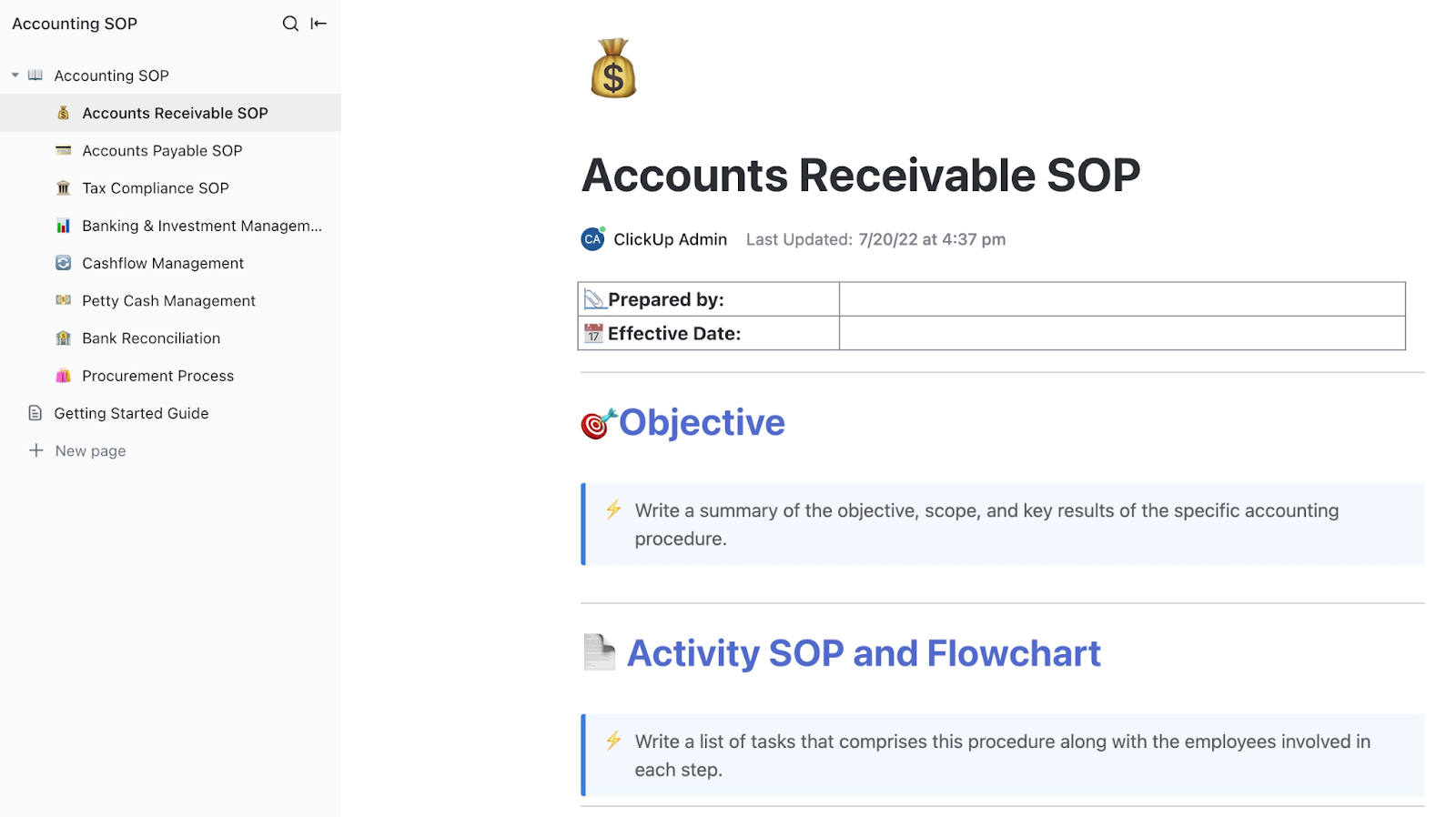The width and height of the screenshot is (1456, 817).
Task: Go to the Cashflow Management page
Action: [x=163, y=264]
